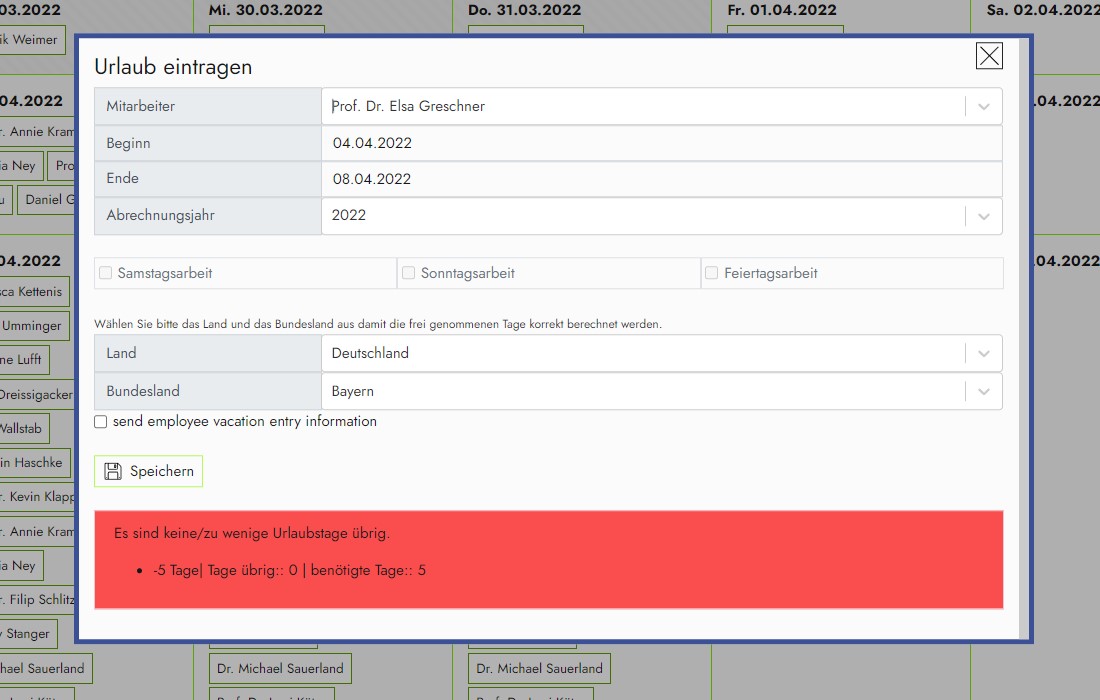Click the floppy disk save icon
This screenshot has width=1100, height=700.
(x=113, y=471)
